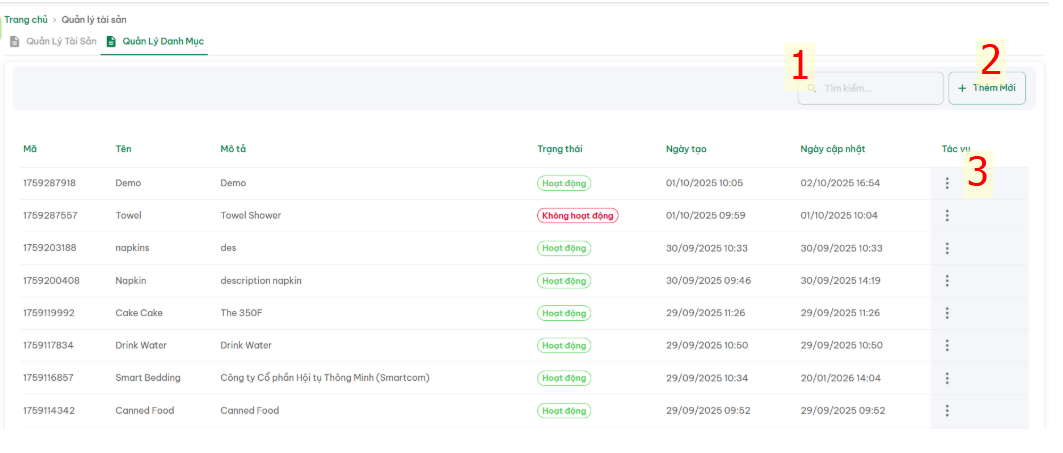Screen dimensions: 1063x453
Task: Go to Trang chủ breadcrumb link
Action: [x=26, y=19]
